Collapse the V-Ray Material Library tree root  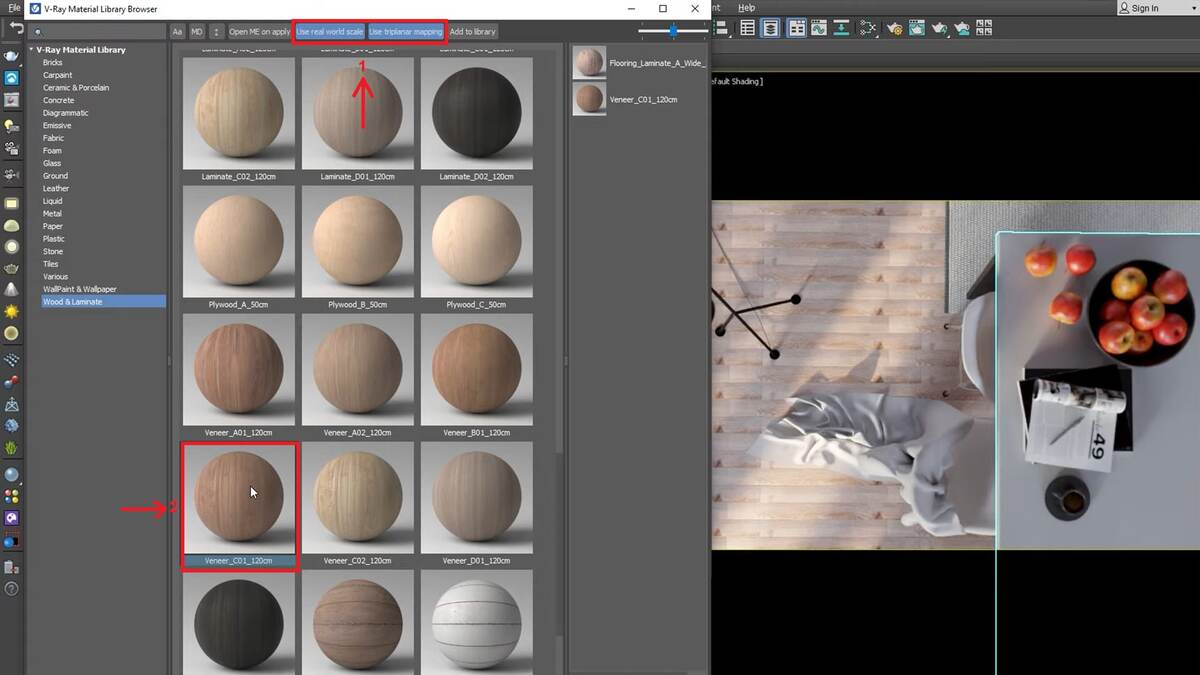[32, 49]
